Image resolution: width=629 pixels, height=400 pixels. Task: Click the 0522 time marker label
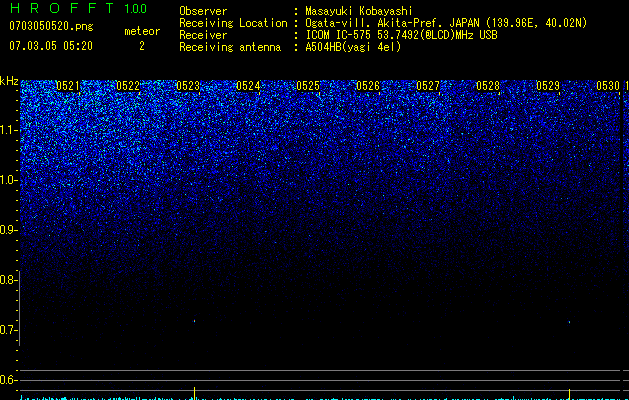pos(128,86)
